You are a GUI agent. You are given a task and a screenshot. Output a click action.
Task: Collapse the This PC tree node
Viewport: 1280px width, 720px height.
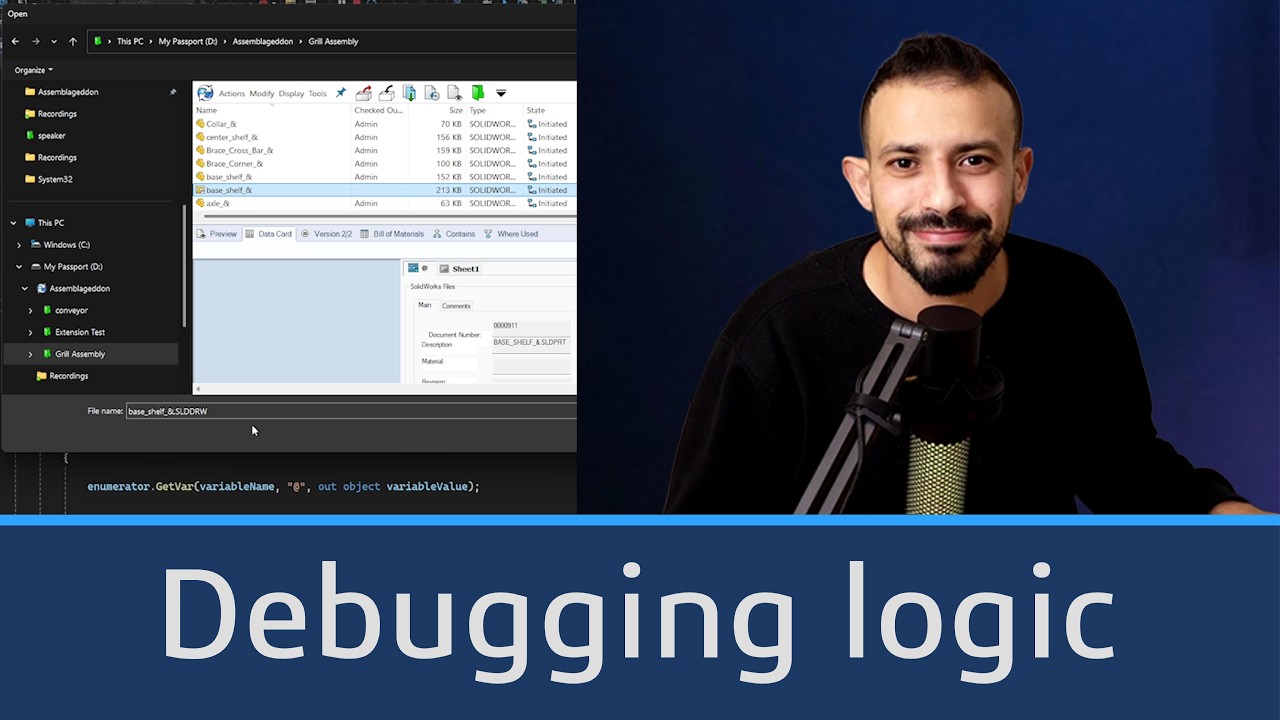(13, 223)
